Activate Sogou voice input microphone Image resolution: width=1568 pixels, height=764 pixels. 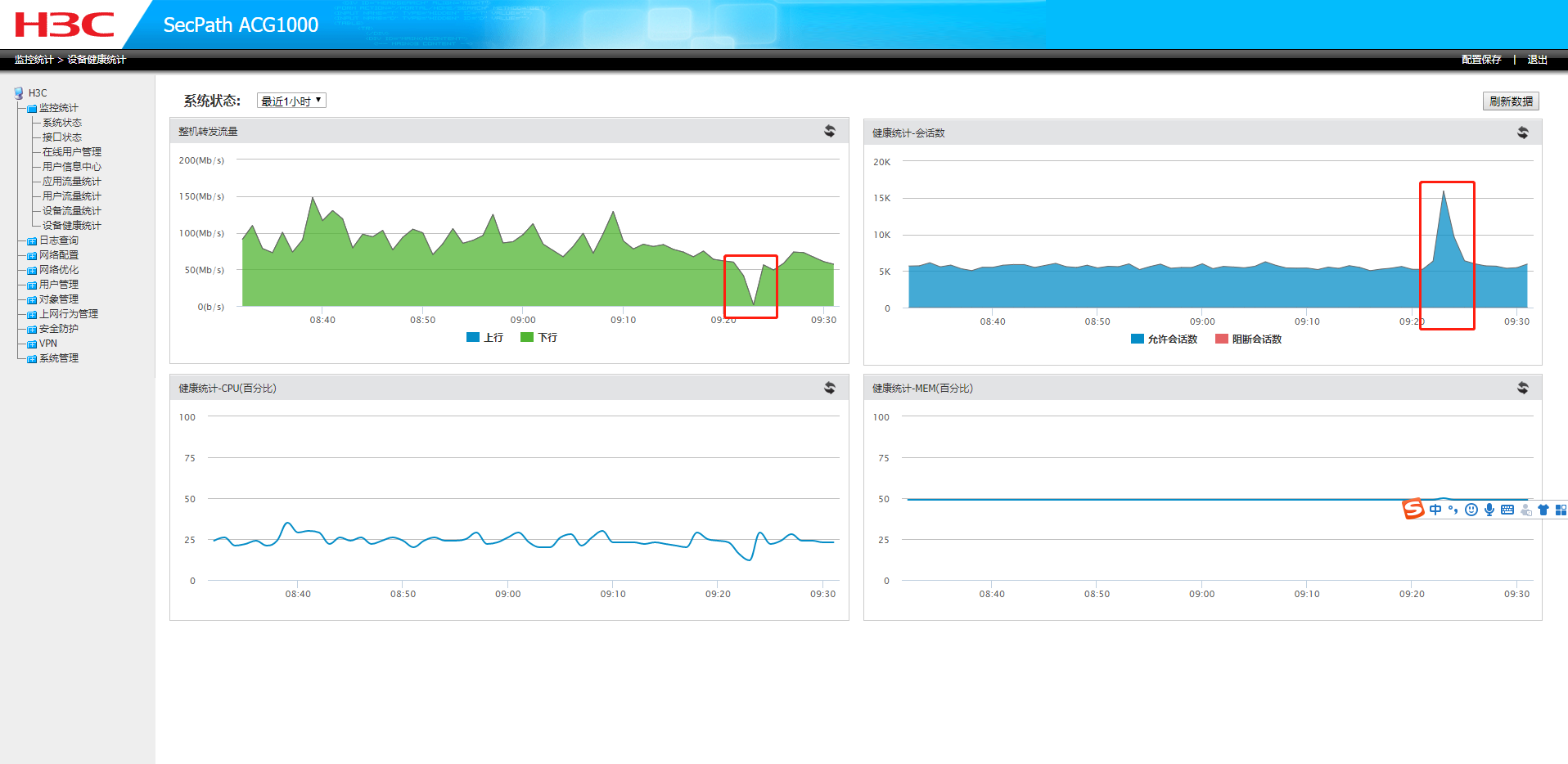1489,510
